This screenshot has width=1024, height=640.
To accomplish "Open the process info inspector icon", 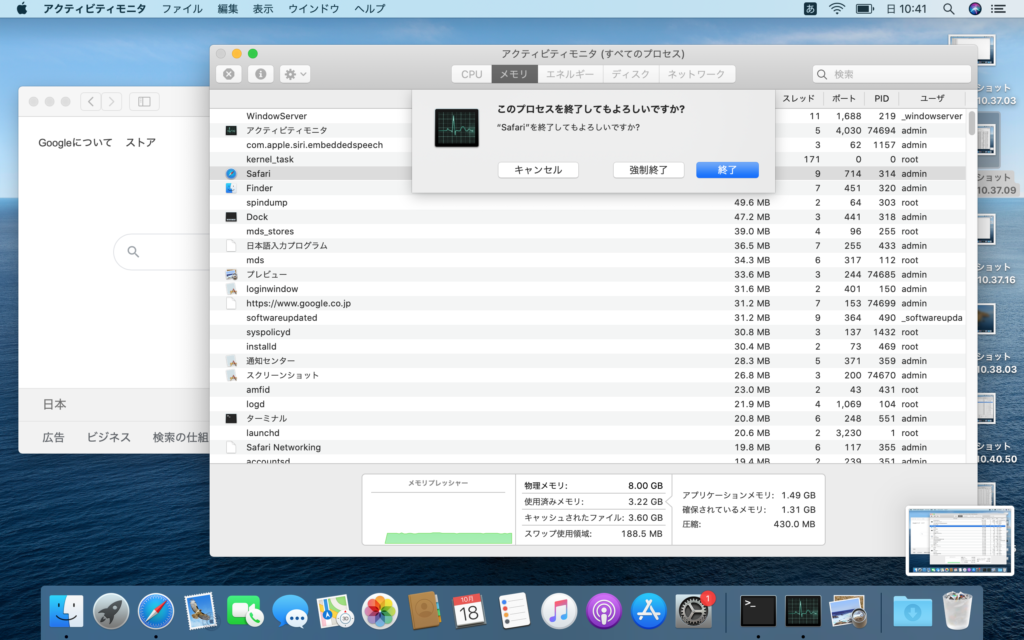I will coord(261,74).
